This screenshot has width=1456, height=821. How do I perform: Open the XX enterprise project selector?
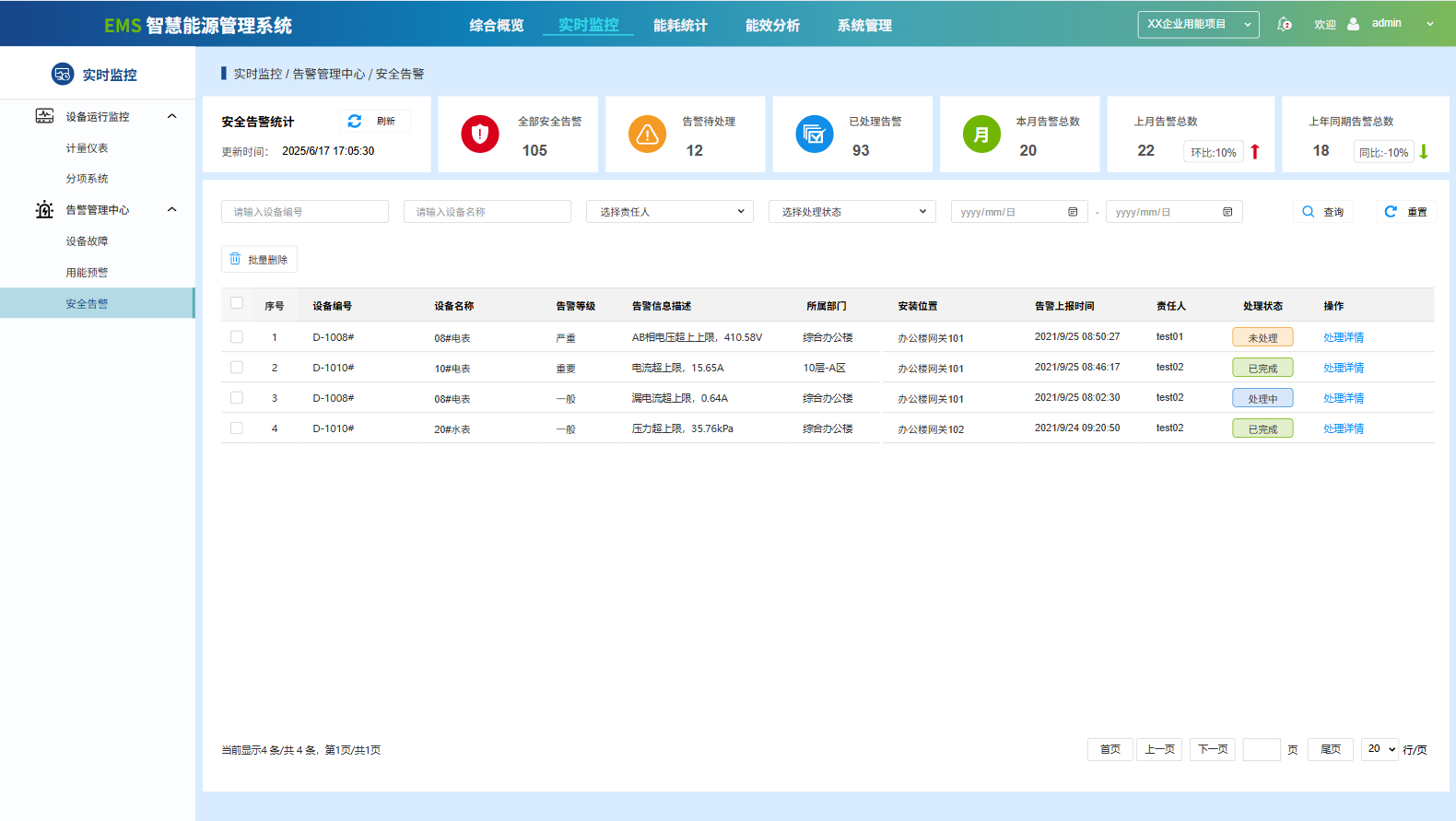click(1198, 24)
